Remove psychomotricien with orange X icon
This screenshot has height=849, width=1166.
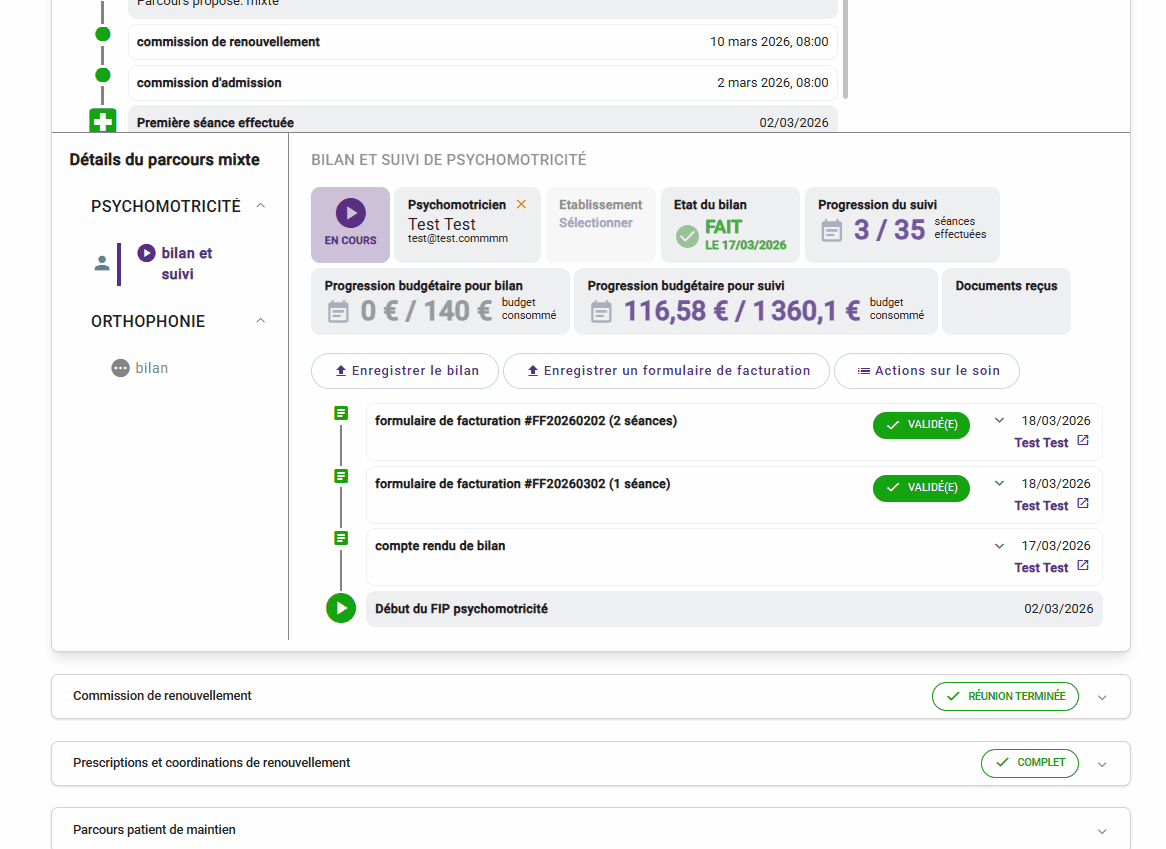pyautogui.click(x=521, y=204)
